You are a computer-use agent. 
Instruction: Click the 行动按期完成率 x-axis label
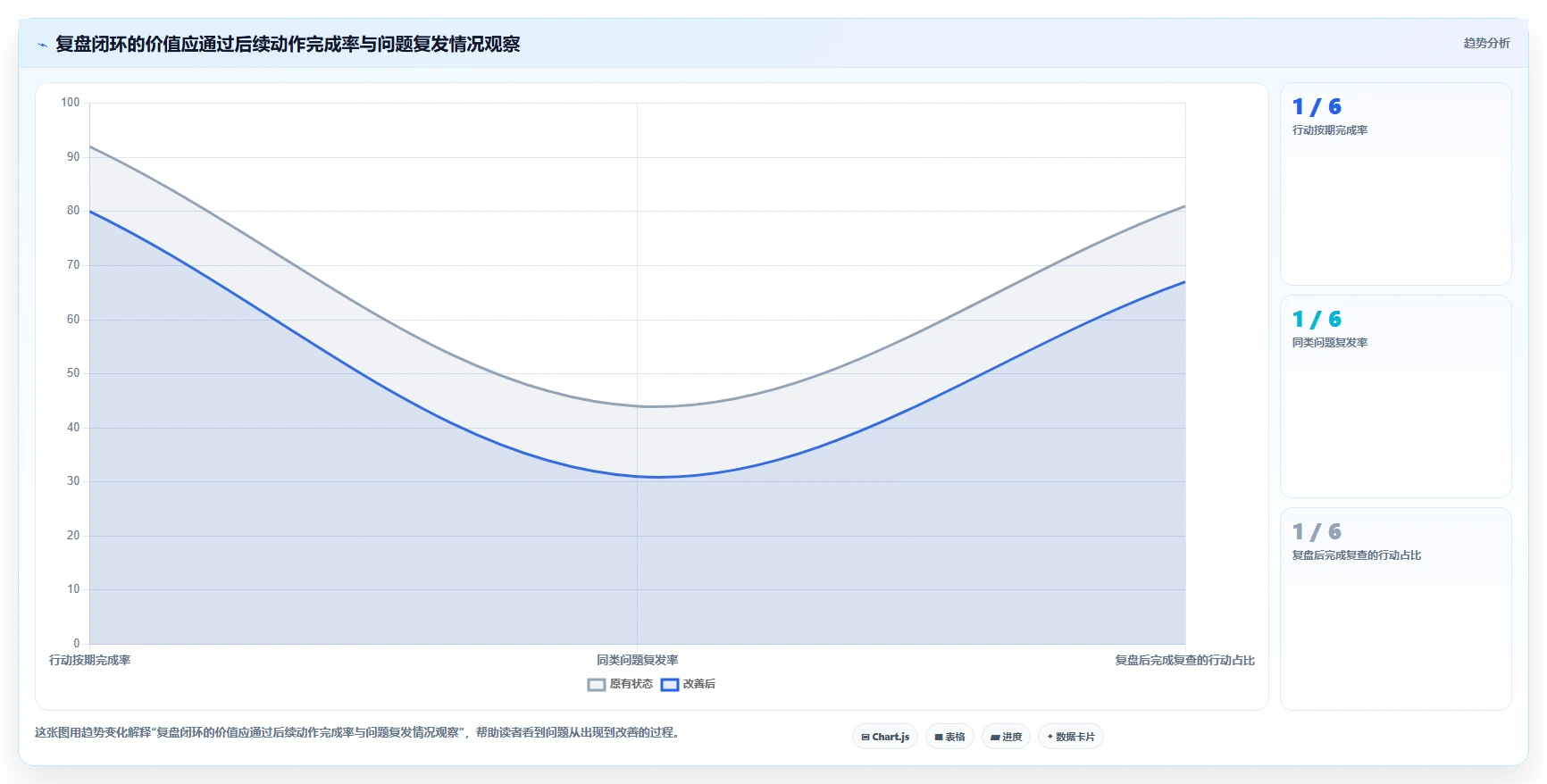(89, 661)
